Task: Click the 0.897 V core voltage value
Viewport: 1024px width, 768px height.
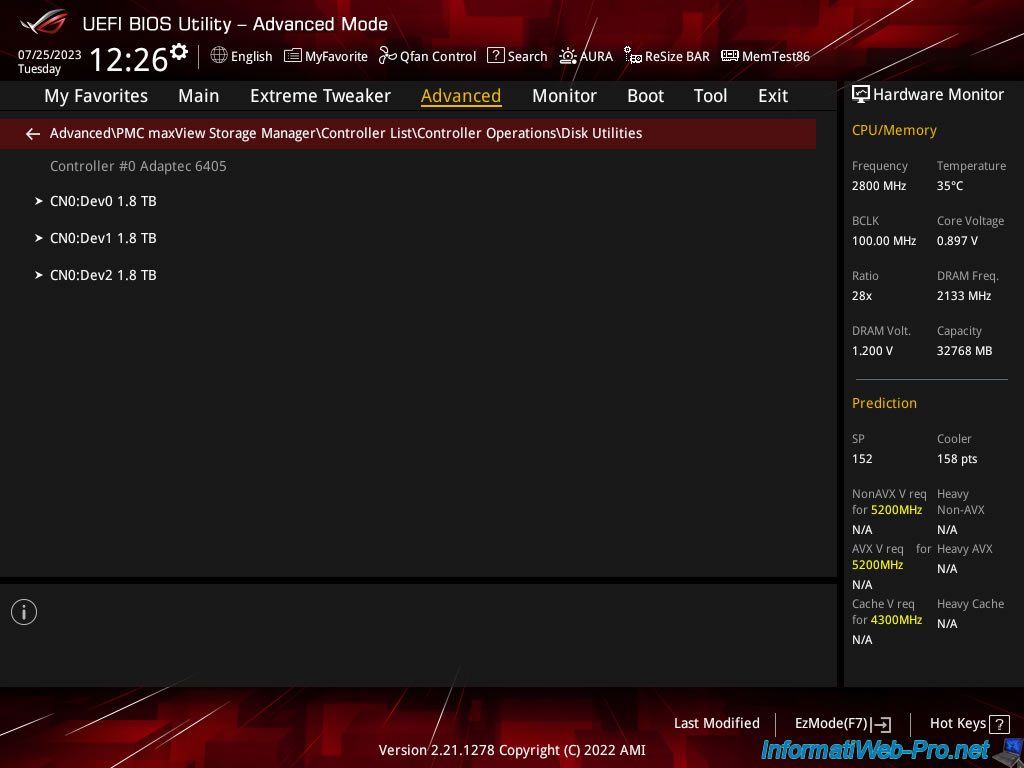Action: (x=957, y=241)
